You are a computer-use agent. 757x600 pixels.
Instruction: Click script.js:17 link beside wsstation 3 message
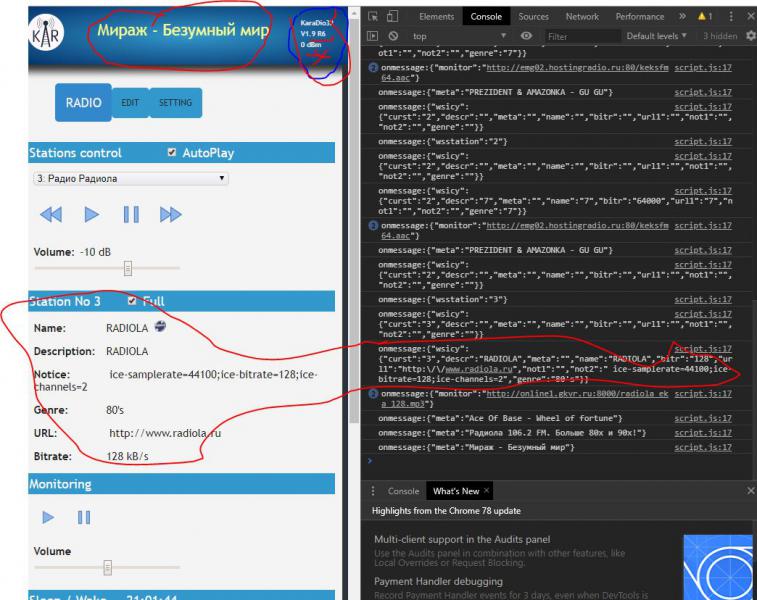coord(703,299)
